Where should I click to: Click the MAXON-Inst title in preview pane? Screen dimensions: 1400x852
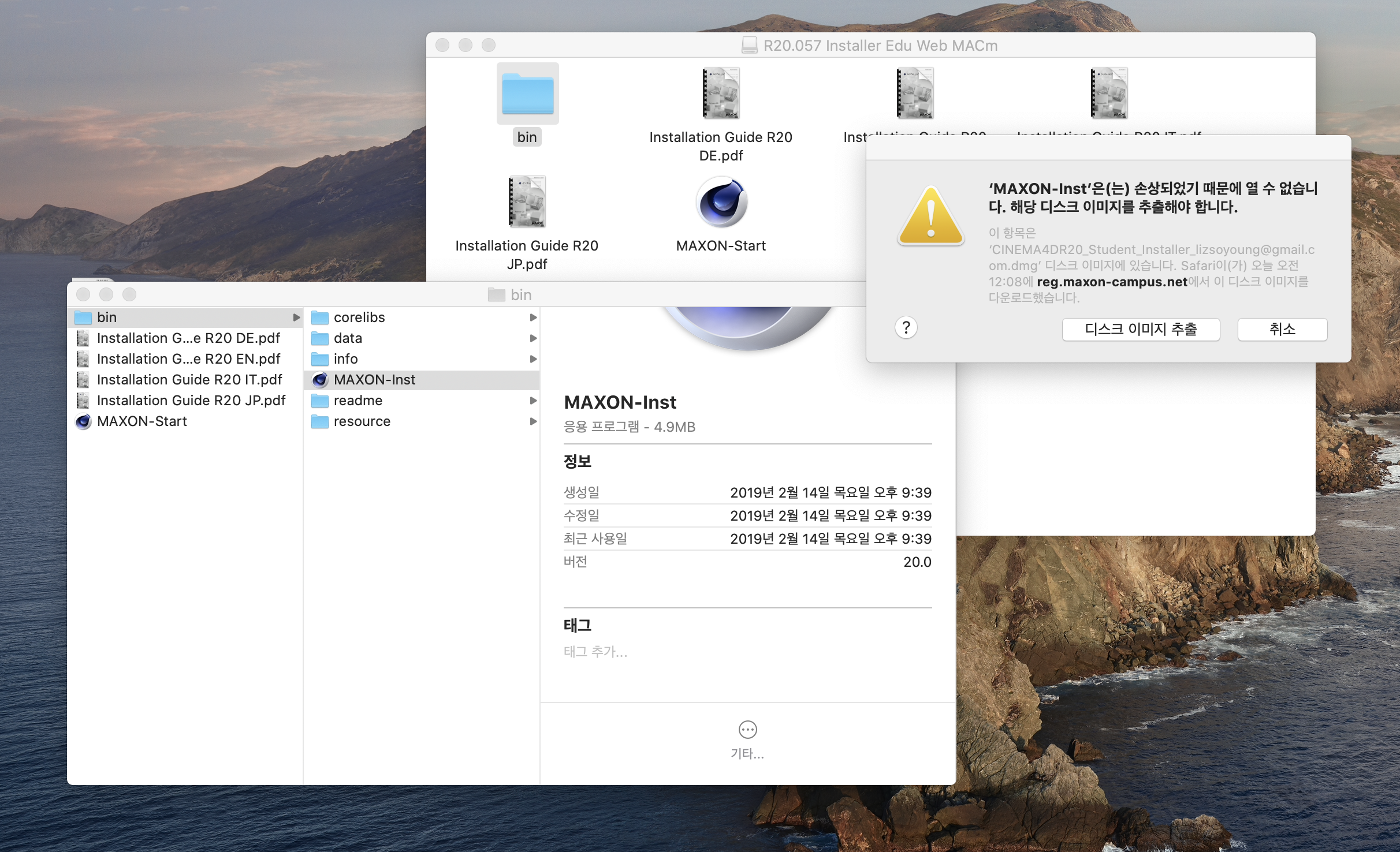pos(620,402)
